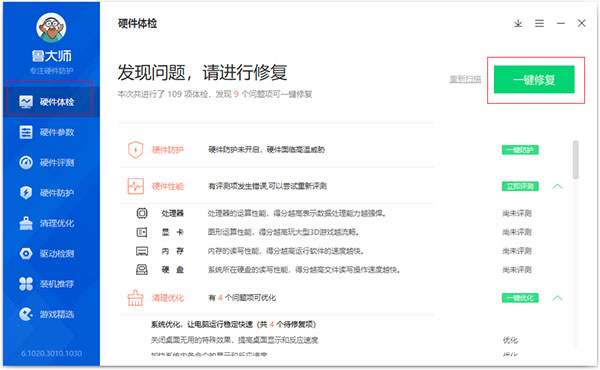
Task: Click the 显卡 row label
Action: click(x=173, y=232)
